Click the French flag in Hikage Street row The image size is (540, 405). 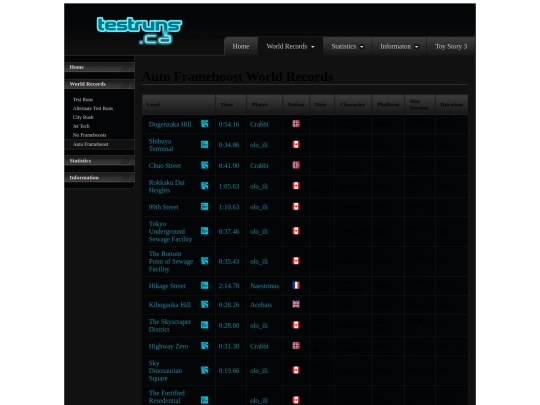click(x=296, y=285)
